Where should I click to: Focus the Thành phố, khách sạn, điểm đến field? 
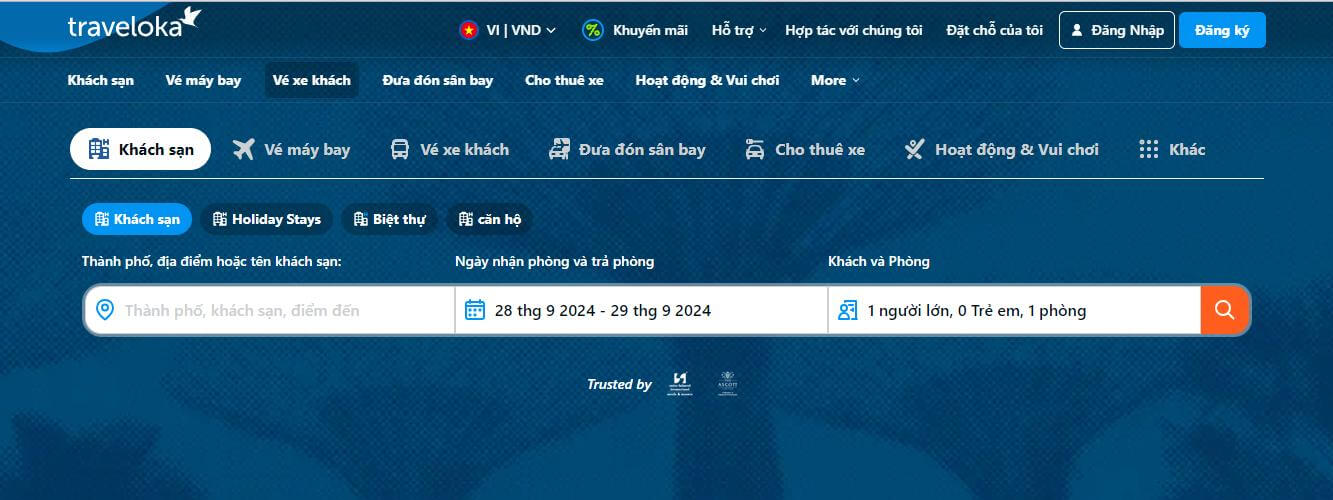[x=270, y=310]
